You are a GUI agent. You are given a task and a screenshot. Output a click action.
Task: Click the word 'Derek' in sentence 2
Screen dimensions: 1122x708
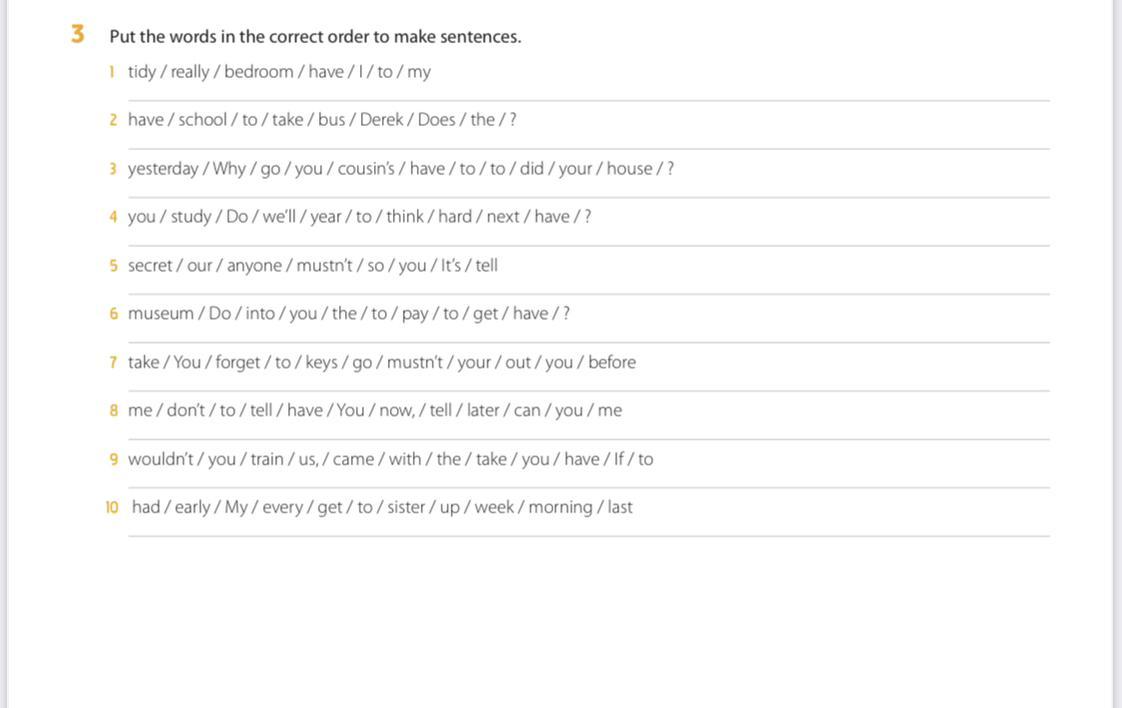tap(381, 120)
